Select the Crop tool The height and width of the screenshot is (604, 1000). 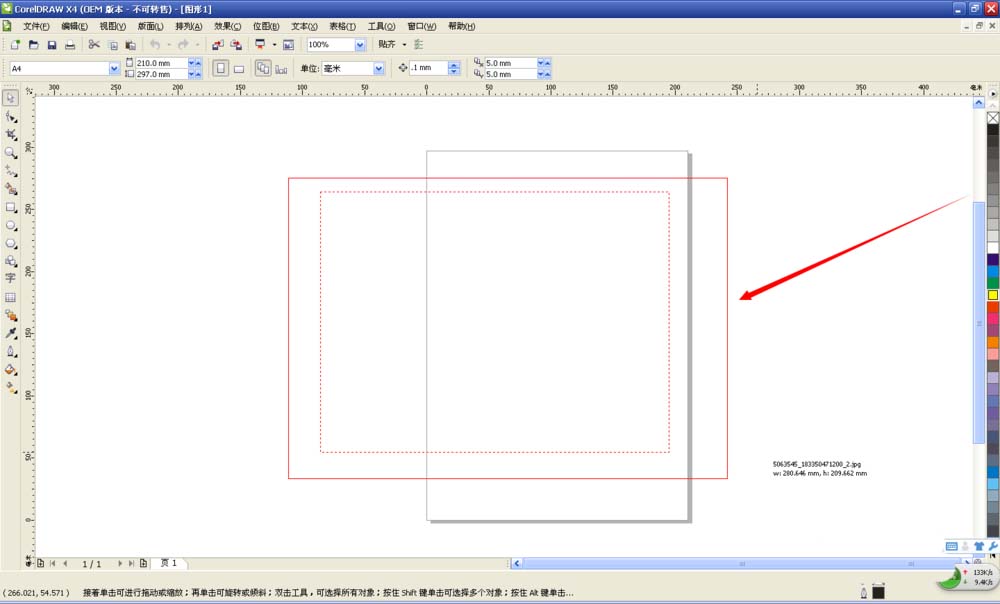11,135
